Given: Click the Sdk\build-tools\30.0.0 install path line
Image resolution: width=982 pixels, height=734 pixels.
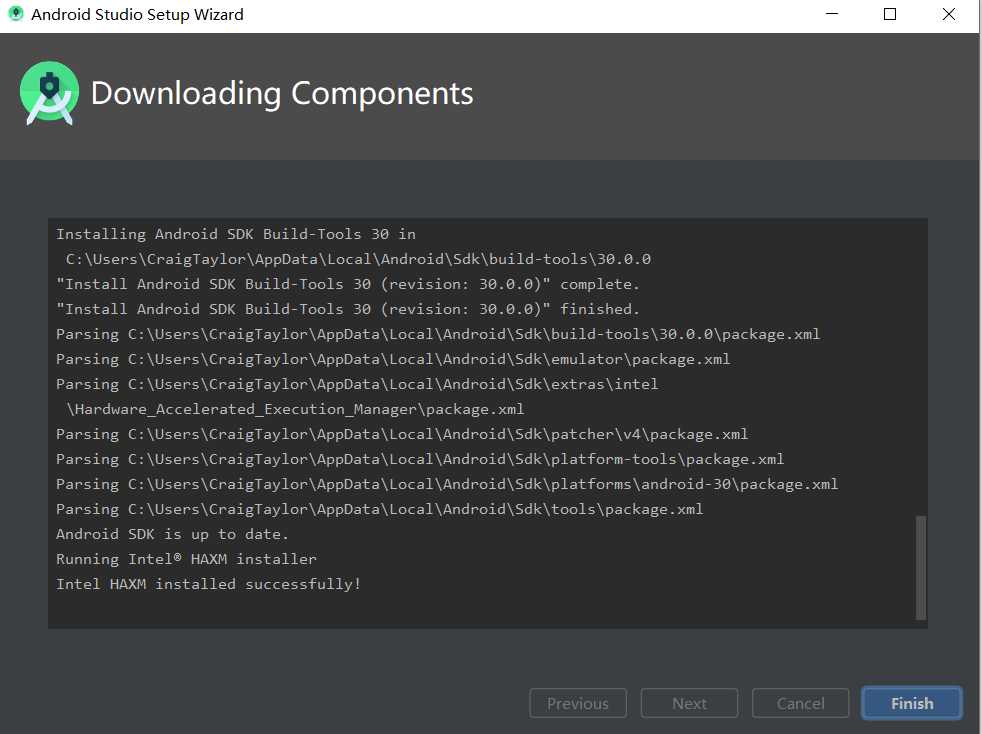Looking at the screenshot, I should (x=358, y=259).
